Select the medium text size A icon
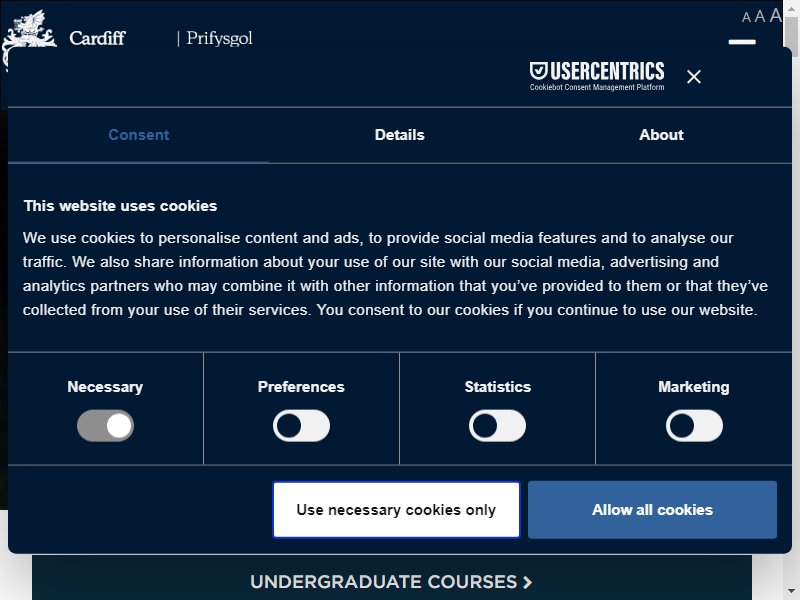 tap(760, 16)
